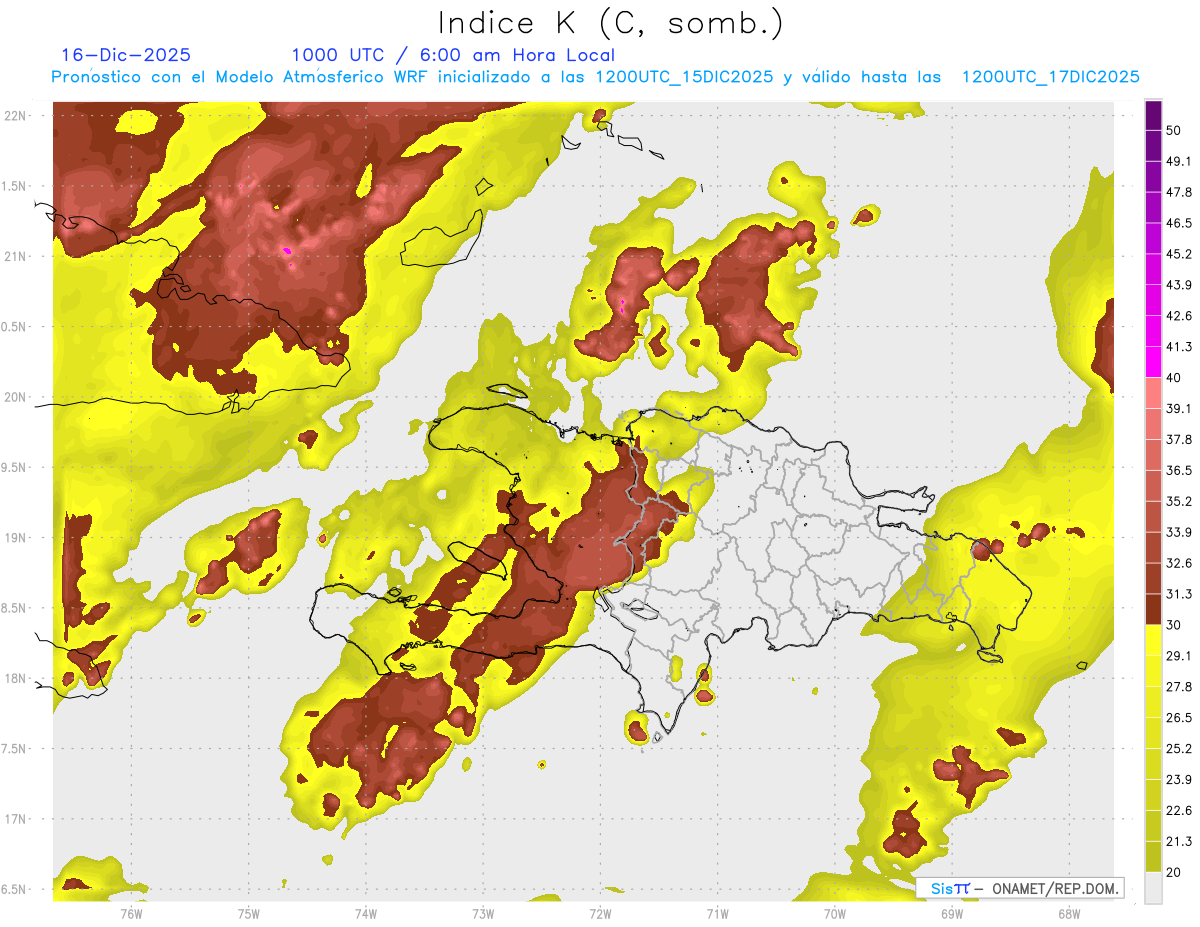
Task: Click the 72W longitude label
Action: (600, 914)
